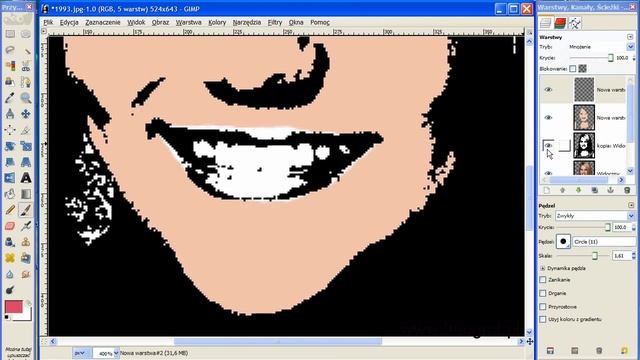Expand Dynamika pędzla section

[x=542, y=268]
